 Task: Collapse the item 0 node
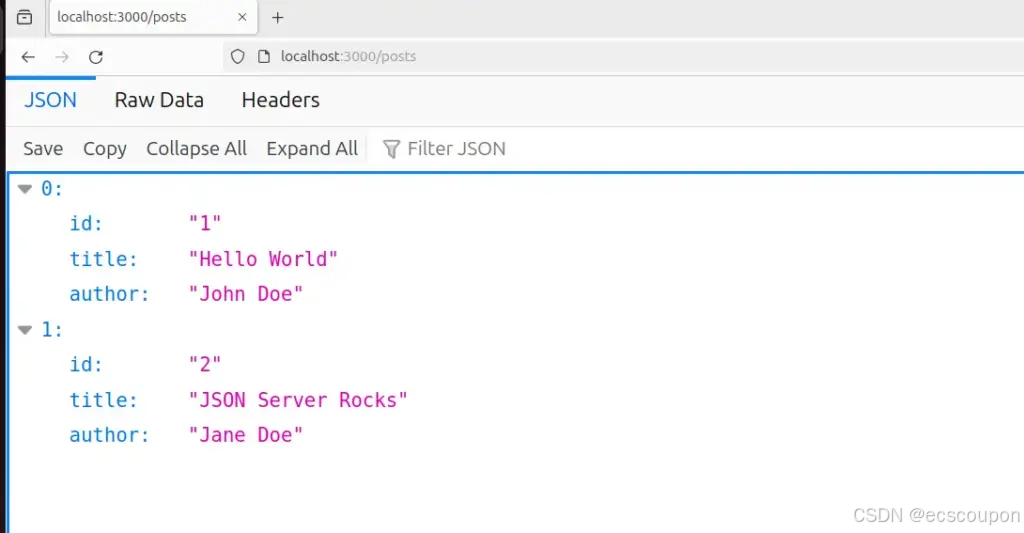[x=25, y=189]
